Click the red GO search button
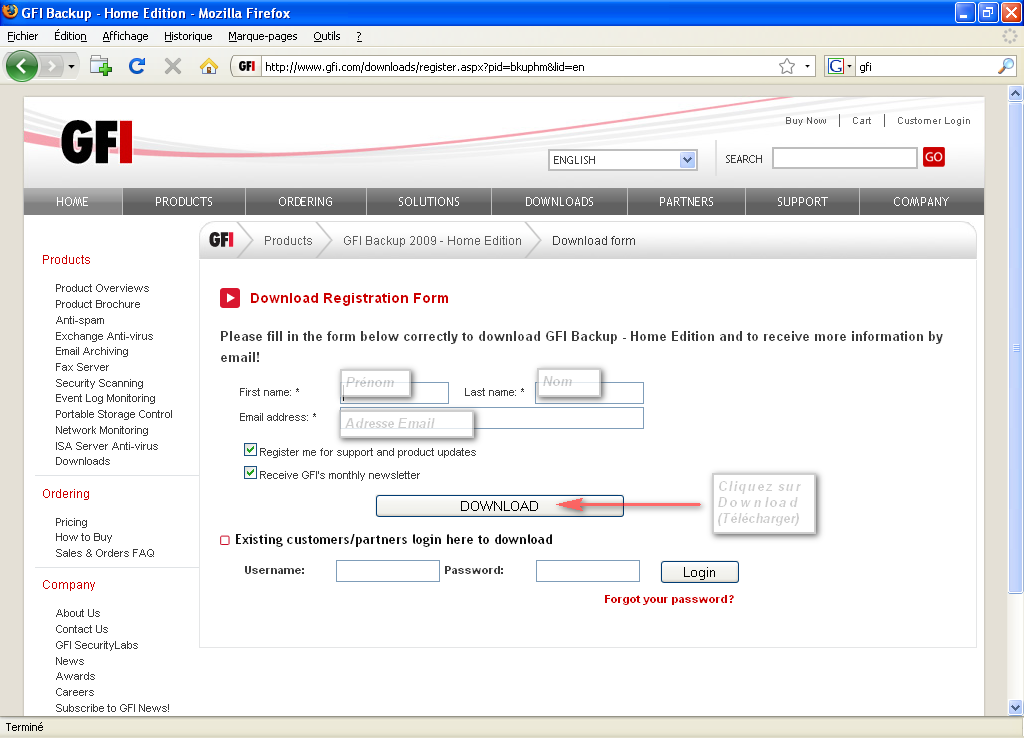This screenshot has height=738, width=1024. (933, 157)
